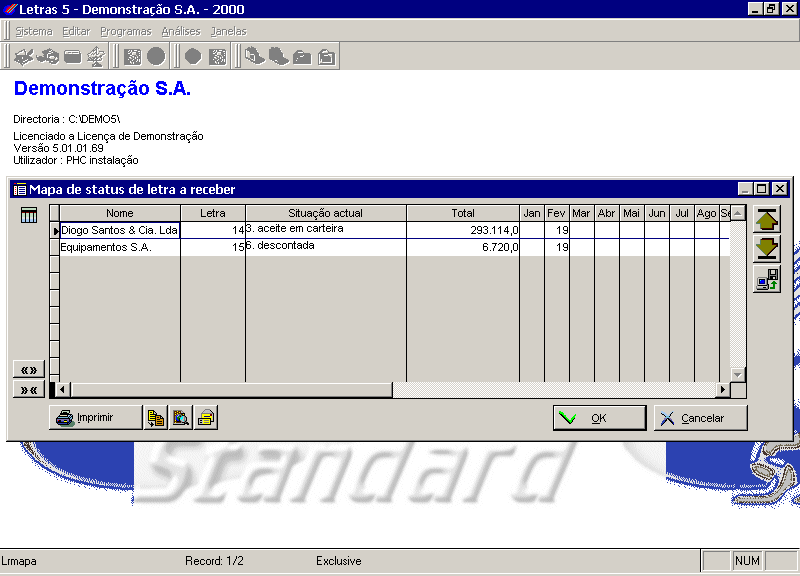
Task: Click the Fev value for Diogo Santos
Action: click(x=557, y=230)
